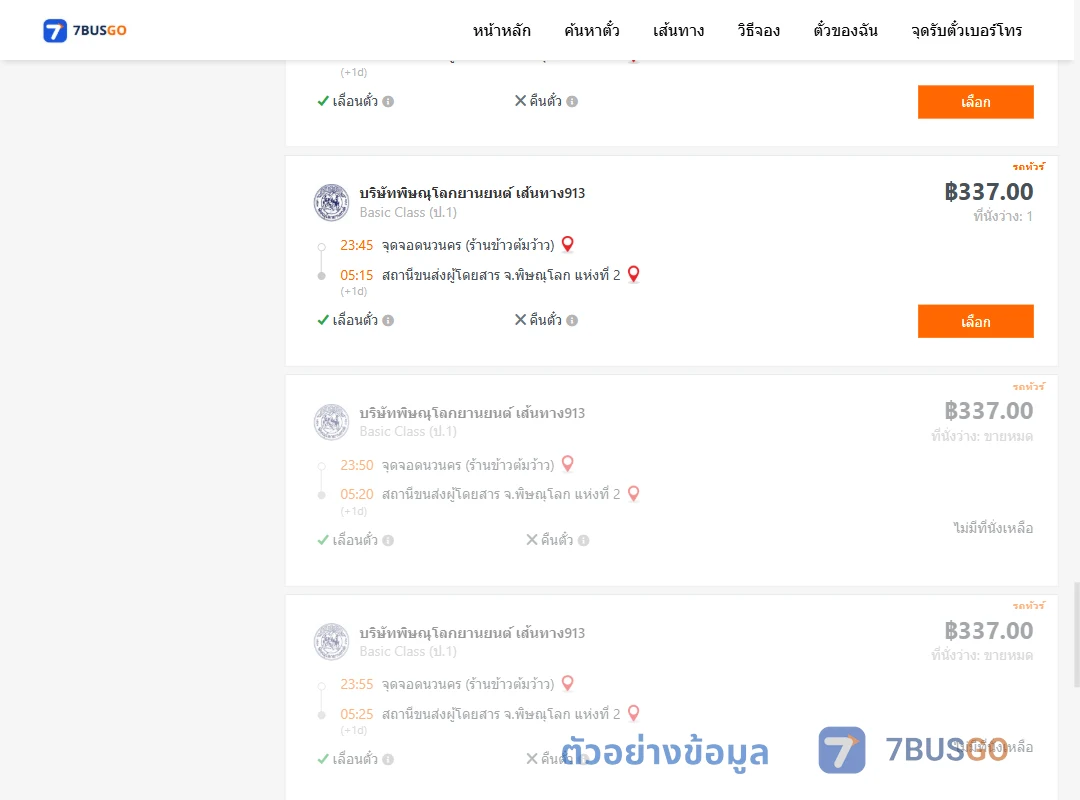The height and width of the screenshot is (800, 1080).
Task: Select the 23:45 trip with the เลือก button
Action: click(975, 321)
